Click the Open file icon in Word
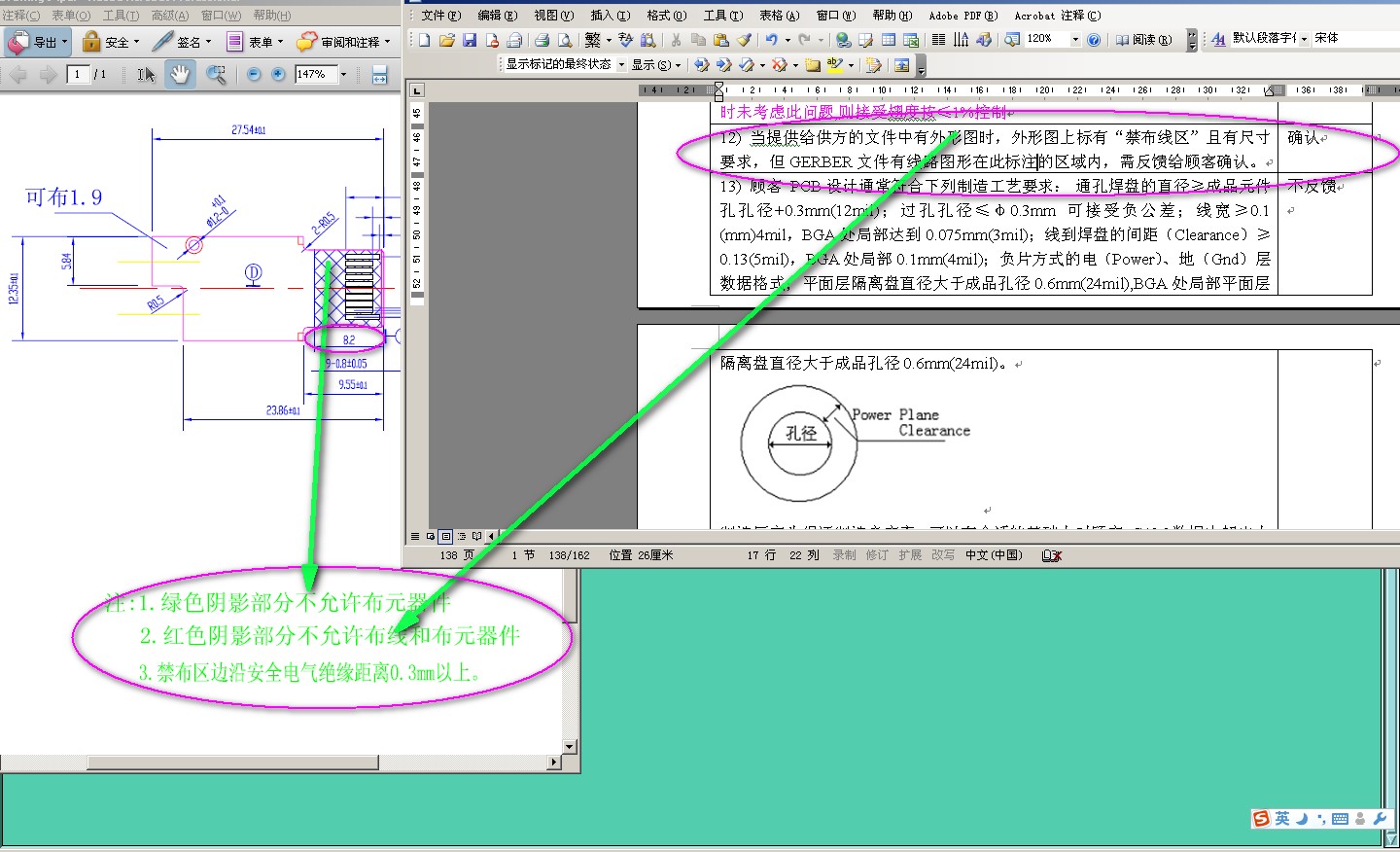The image size is (1400, 852). point(447,40)
